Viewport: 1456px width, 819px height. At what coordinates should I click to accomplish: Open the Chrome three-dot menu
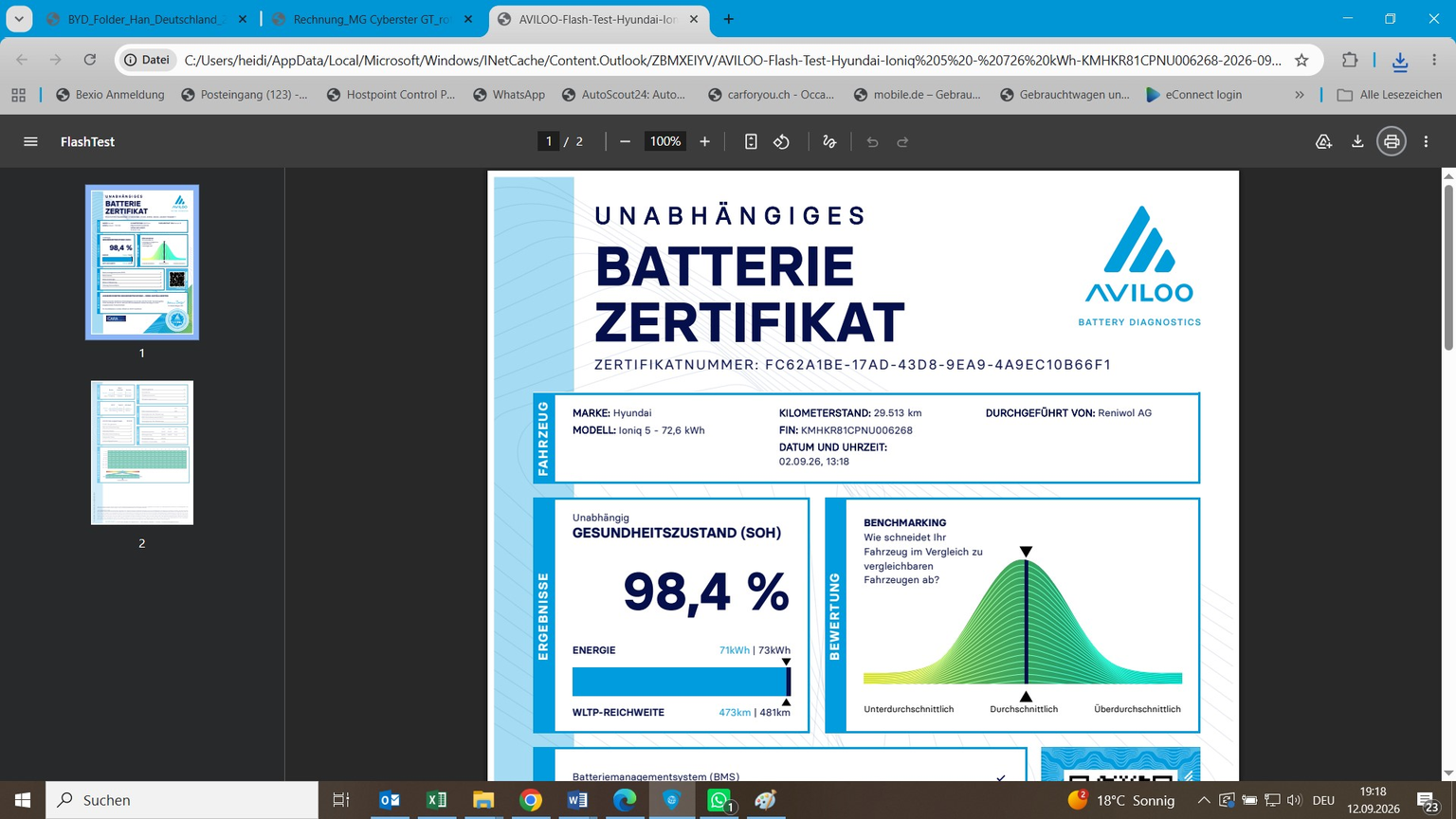(x=1434, y=60)
